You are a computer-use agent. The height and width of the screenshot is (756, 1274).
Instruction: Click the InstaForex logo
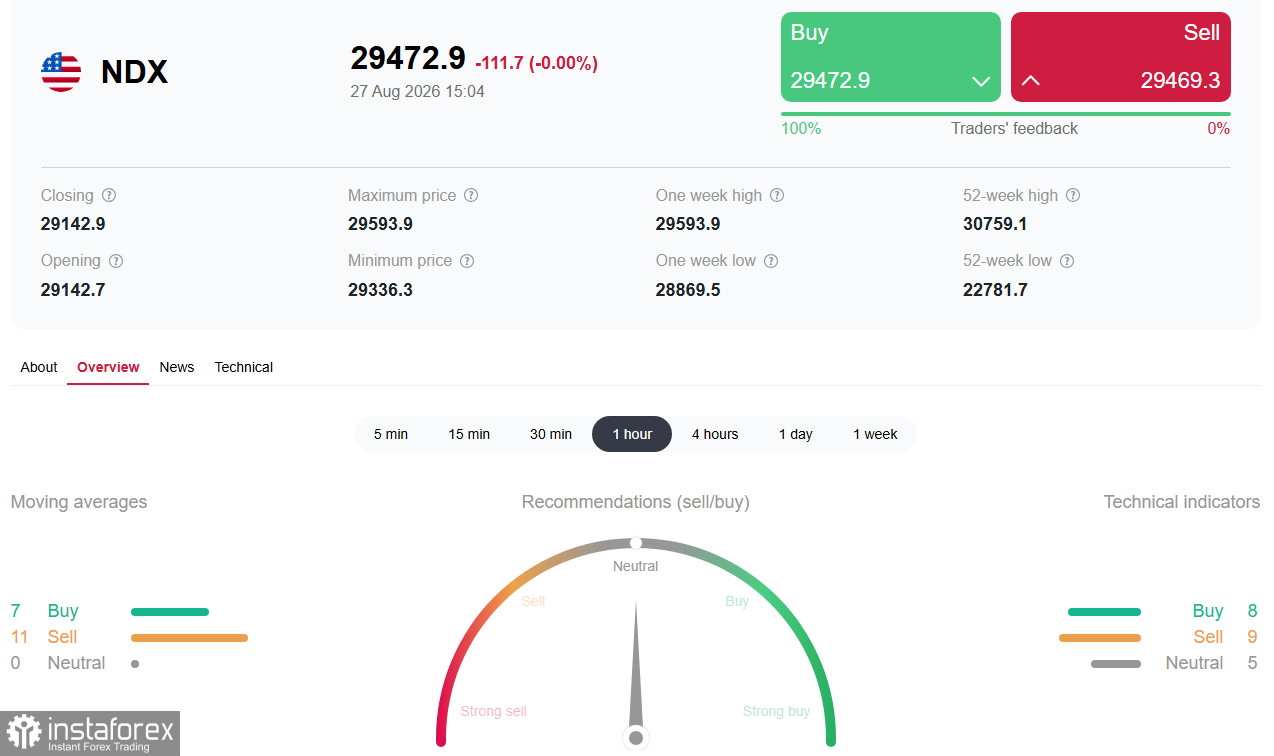point(90,733)
